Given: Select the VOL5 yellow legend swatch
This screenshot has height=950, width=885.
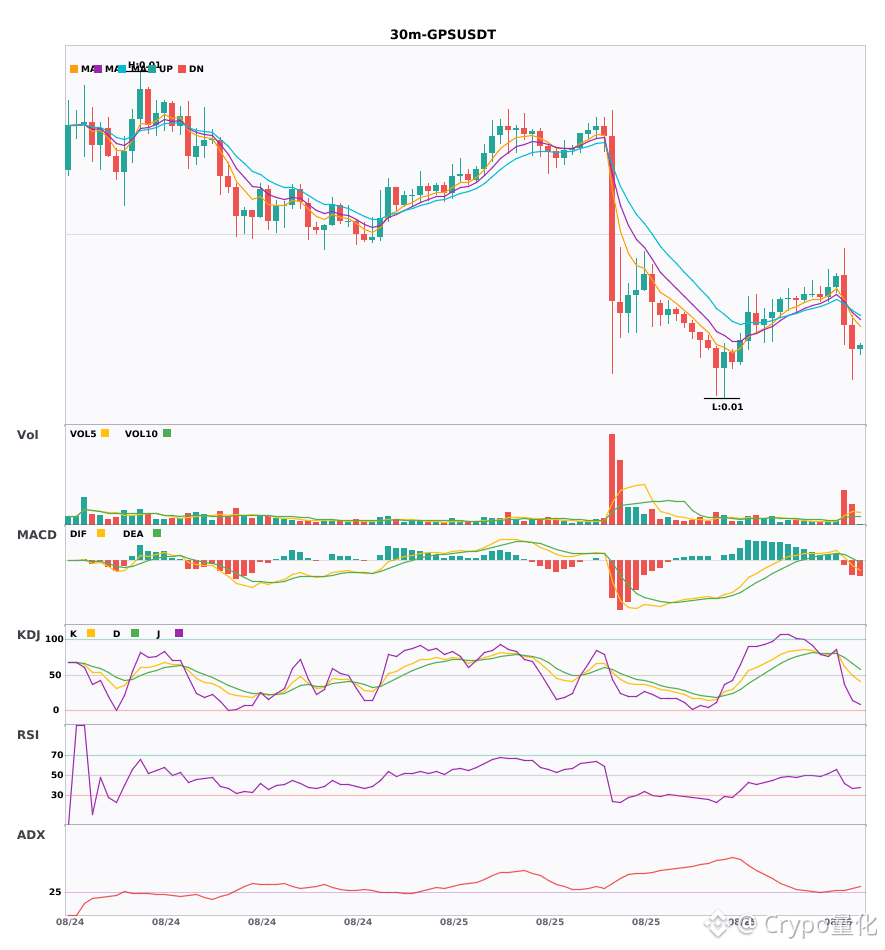Looking at the screenshot, I should (x=105, y=433).
